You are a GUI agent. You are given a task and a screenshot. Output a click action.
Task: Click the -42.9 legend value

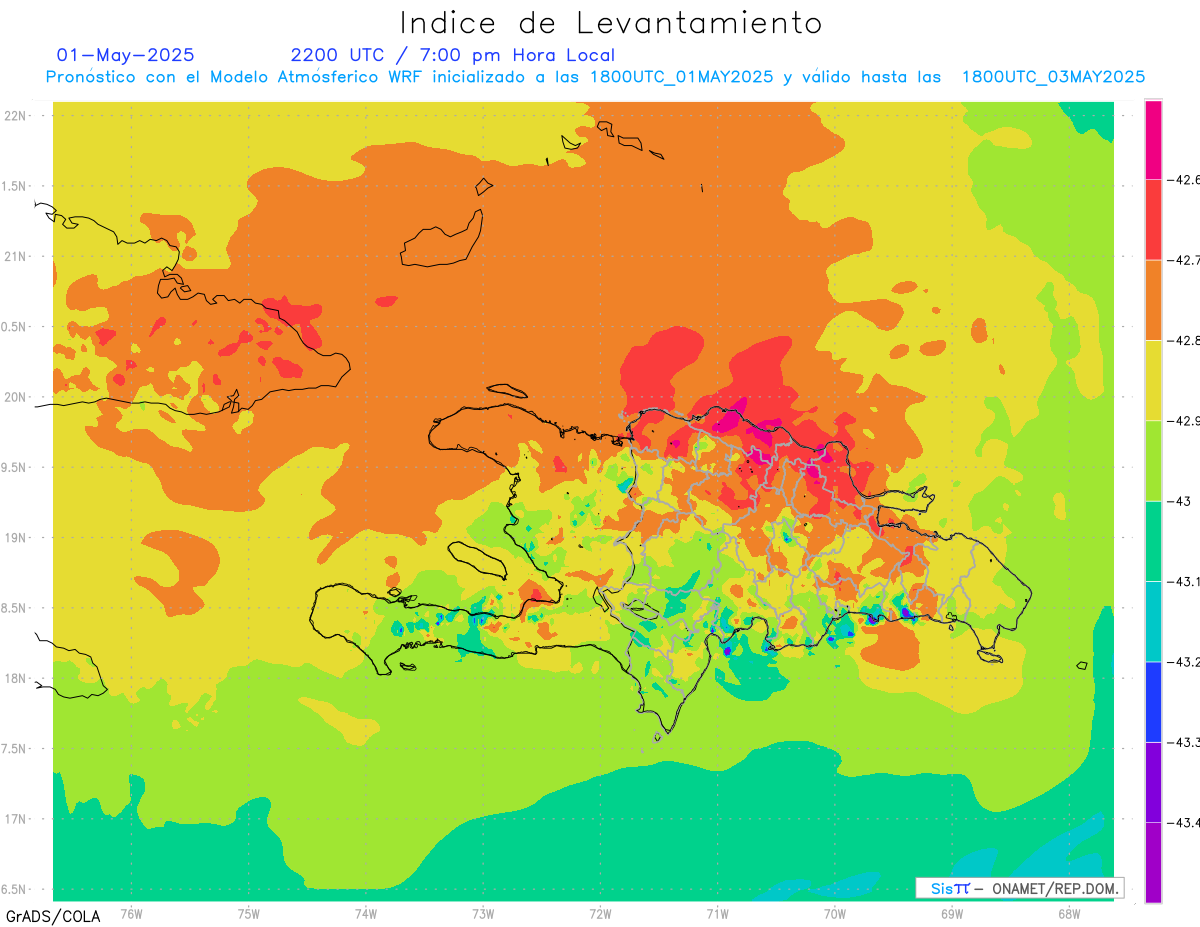[x=1183, y=421]
